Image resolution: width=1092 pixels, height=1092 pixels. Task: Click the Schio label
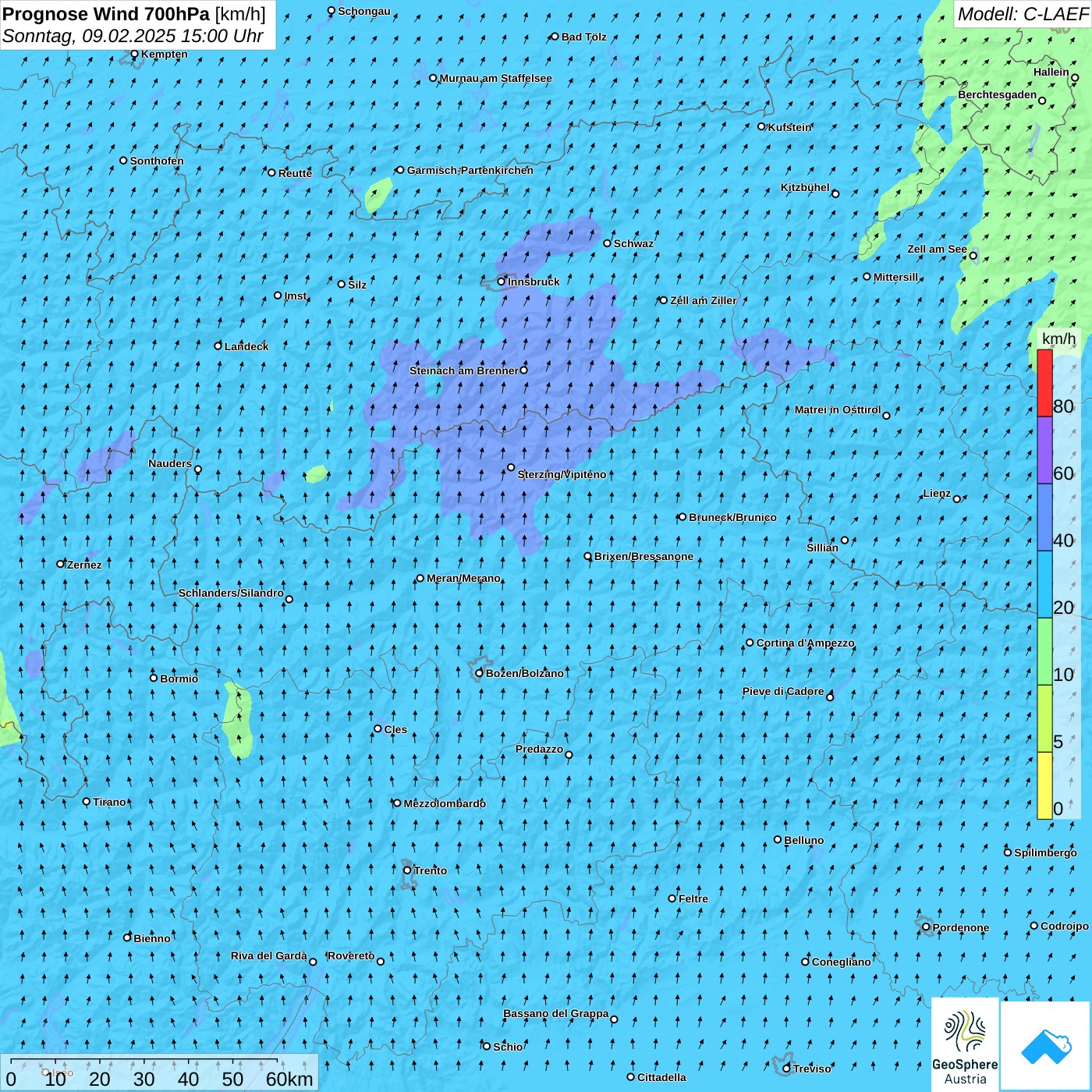[508, 1047]
